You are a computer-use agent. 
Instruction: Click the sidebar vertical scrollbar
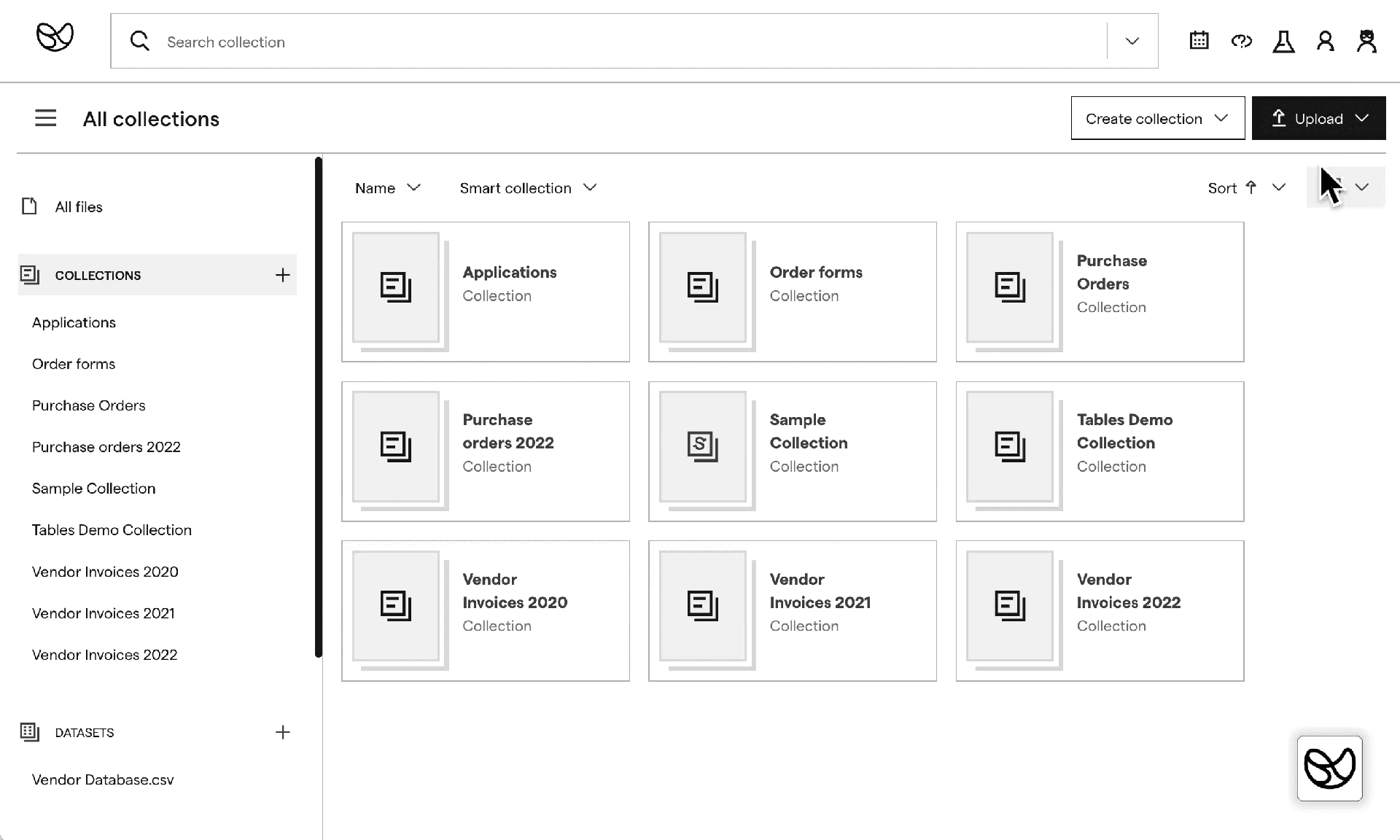click(x=319, y=407)
